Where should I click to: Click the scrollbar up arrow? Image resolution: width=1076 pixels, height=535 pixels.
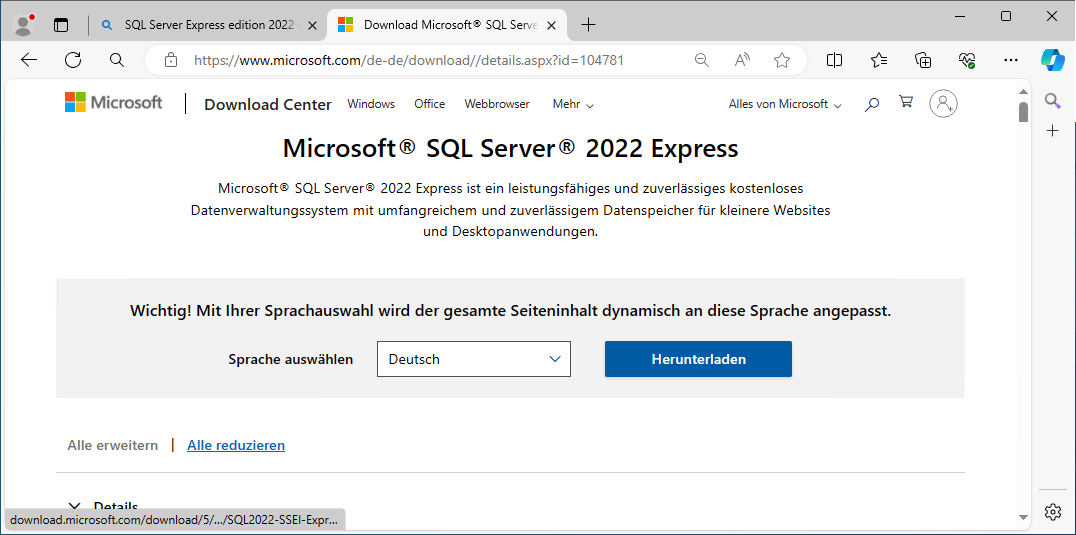1023,92
